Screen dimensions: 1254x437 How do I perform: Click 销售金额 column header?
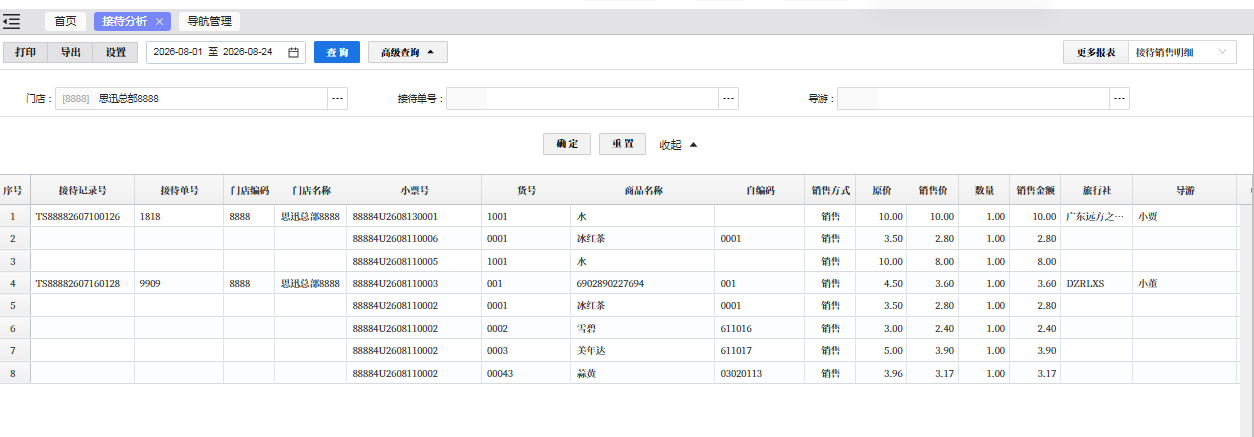(x=1035, y=190)
